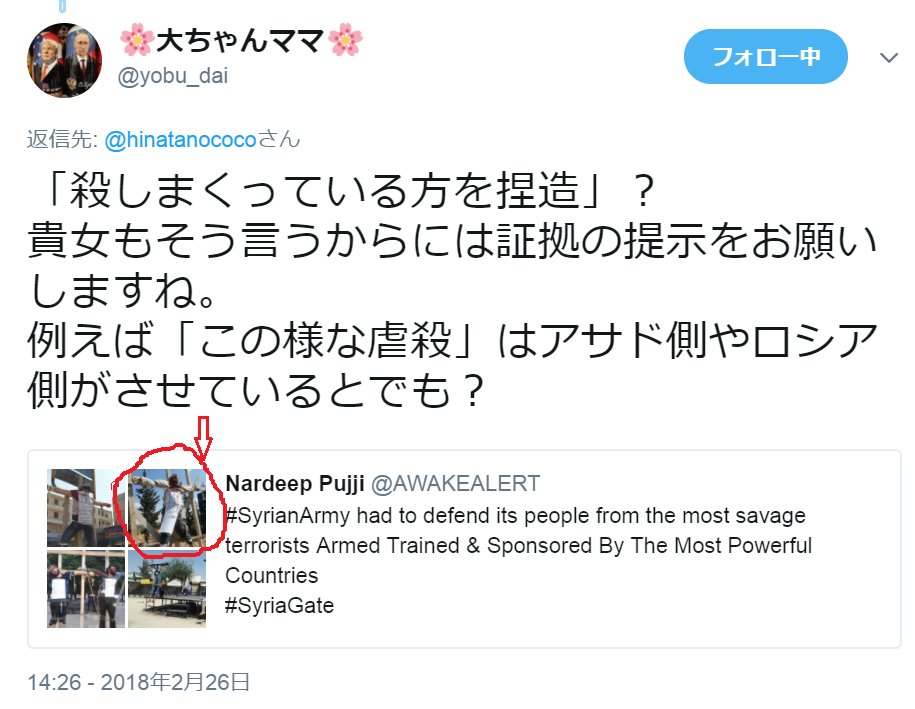View the circled top-right photo thumbnail

167,508
